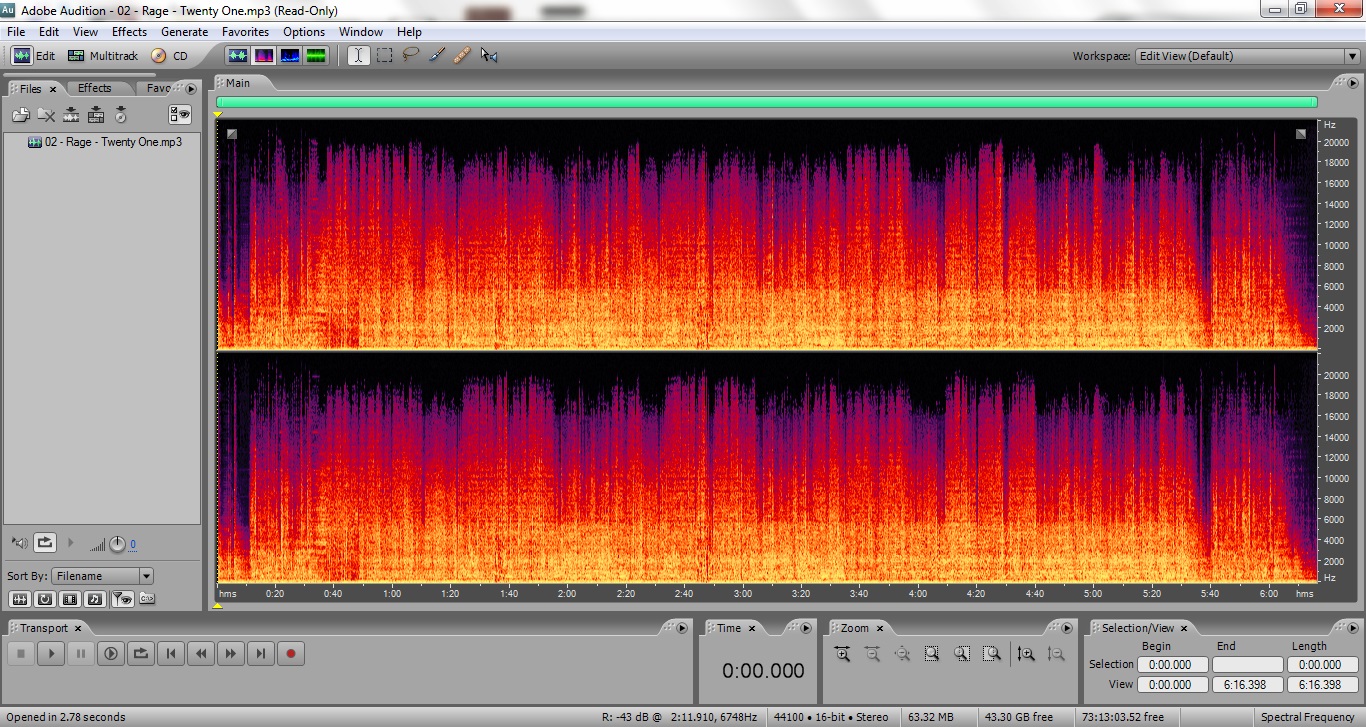Switch to Spectral Frequency Display view
Viewport: 1366px width, 727px height.
tap(265, 56)
